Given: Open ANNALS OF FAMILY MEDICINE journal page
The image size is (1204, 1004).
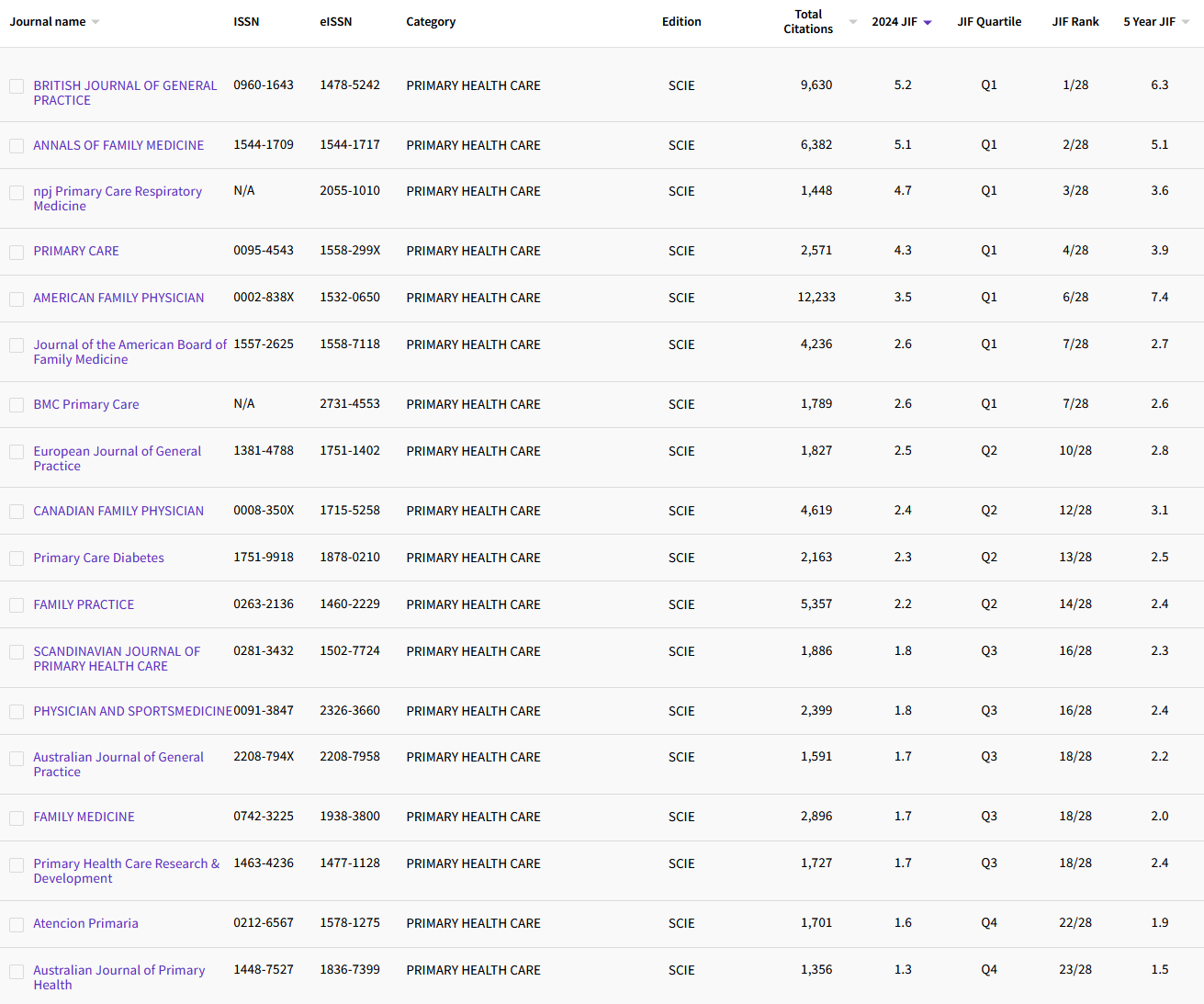Looking at the screenshot, I should tap(118, 145).
